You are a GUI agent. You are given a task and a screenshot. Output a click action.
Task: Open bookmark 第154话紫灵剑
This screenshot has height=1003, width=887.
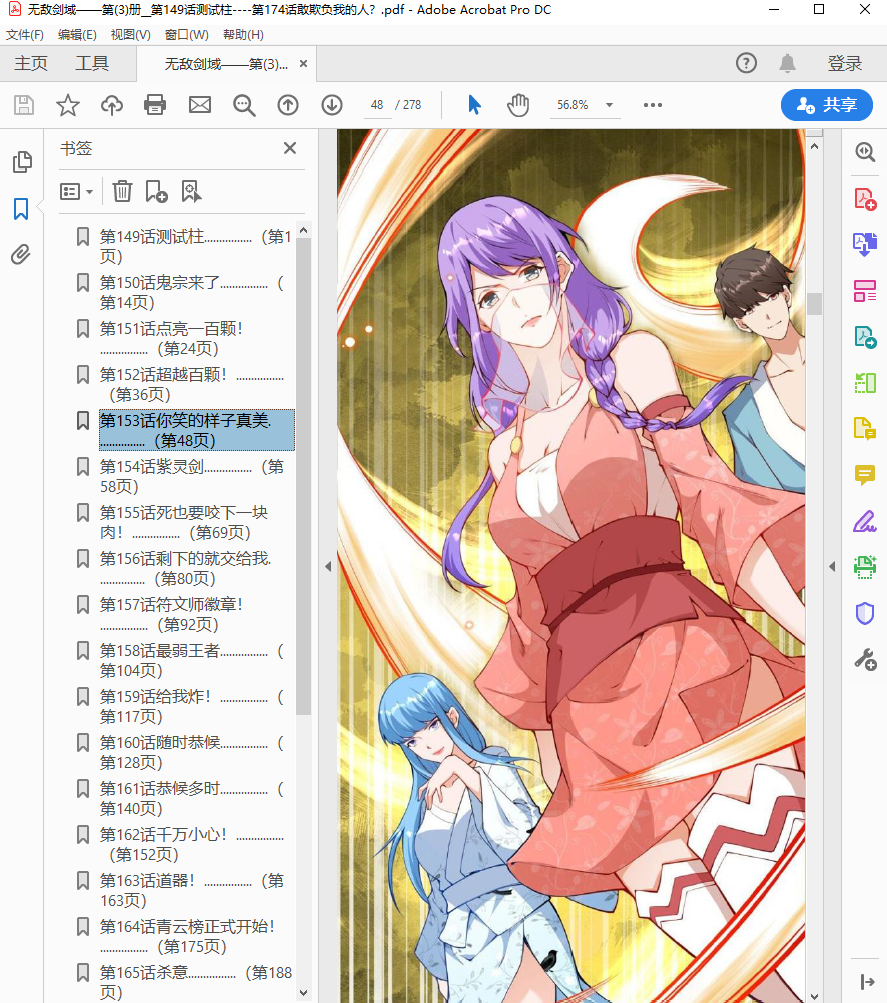tap(192, 477)
